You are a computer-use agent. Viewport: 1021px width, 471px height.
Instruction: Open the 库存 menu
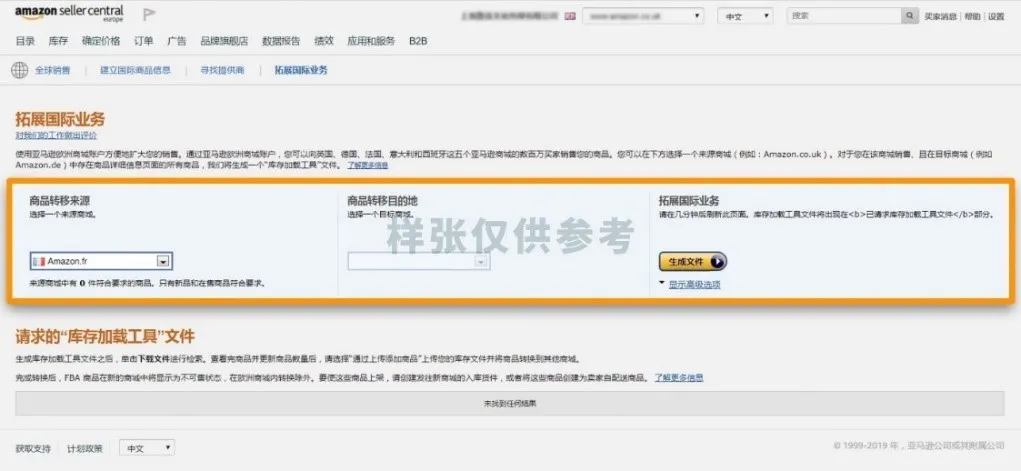(x=58, y=41)
